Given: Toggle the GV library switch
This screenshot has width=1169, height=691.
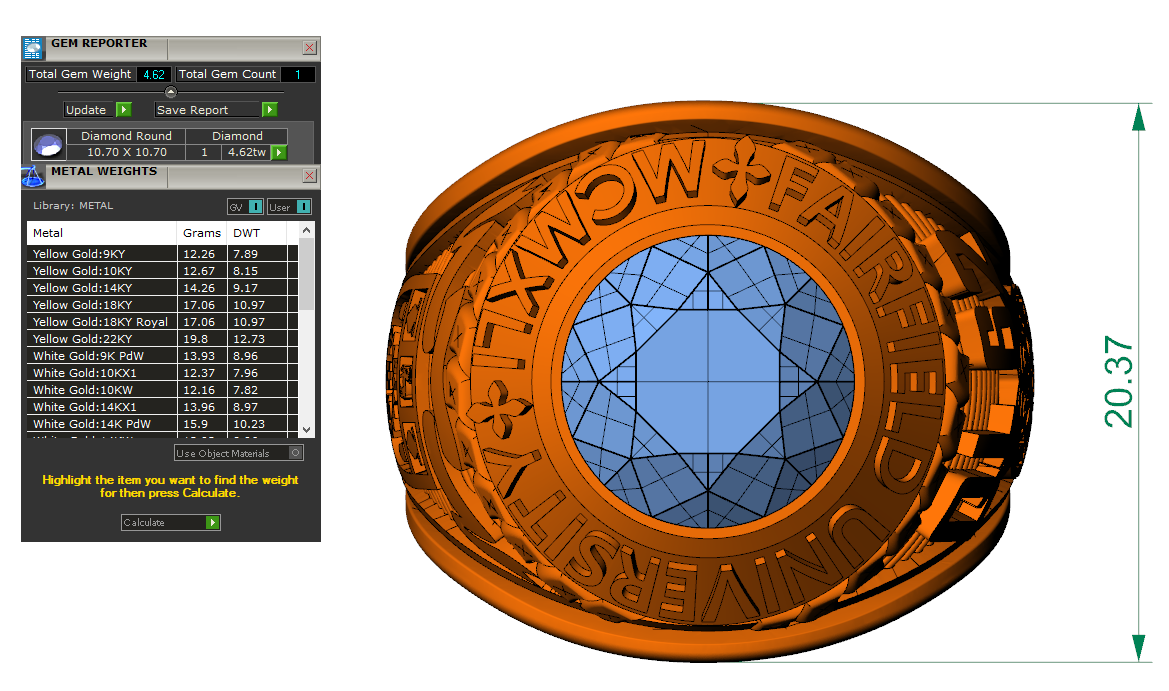Looking at the screenshot, I should point(255,206).
